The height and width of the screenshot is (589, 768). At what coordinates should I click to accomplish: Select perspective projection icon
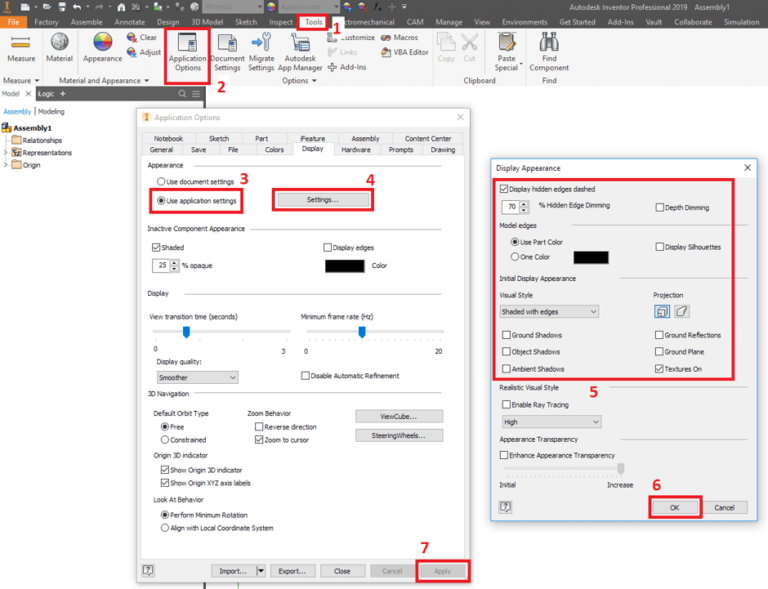coord(682,311)
